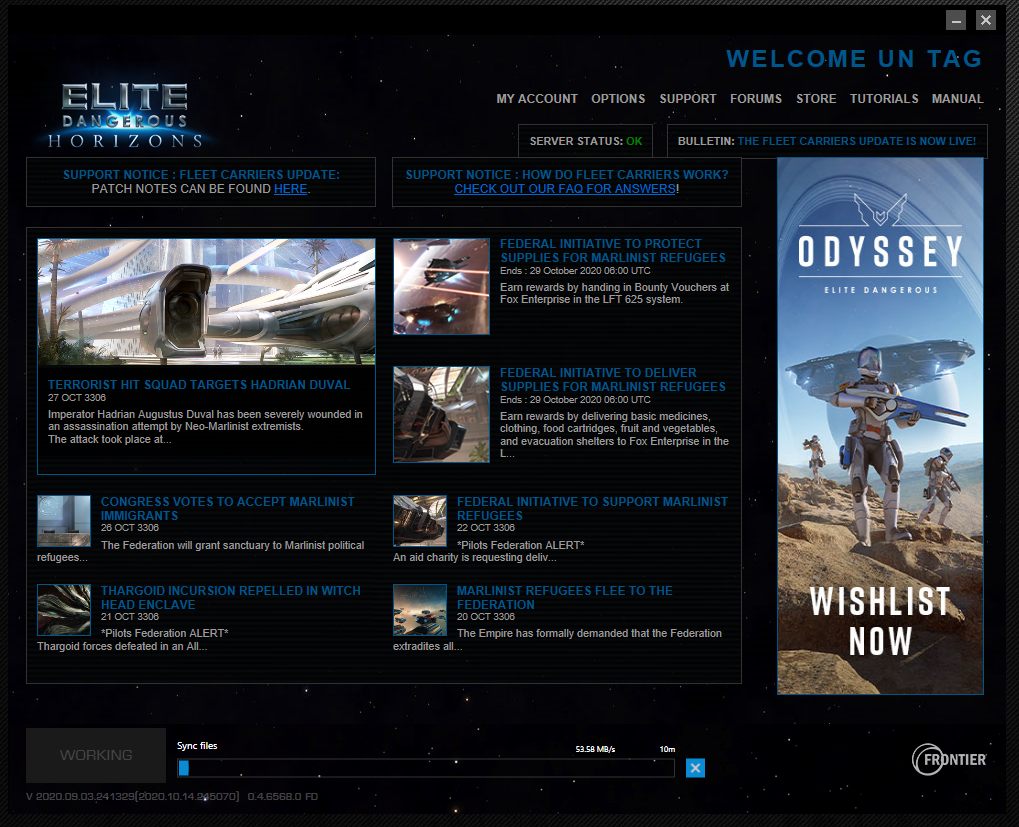Open Tutorials section
This screenshot has height=827, width=1019.
coord(884,99)
